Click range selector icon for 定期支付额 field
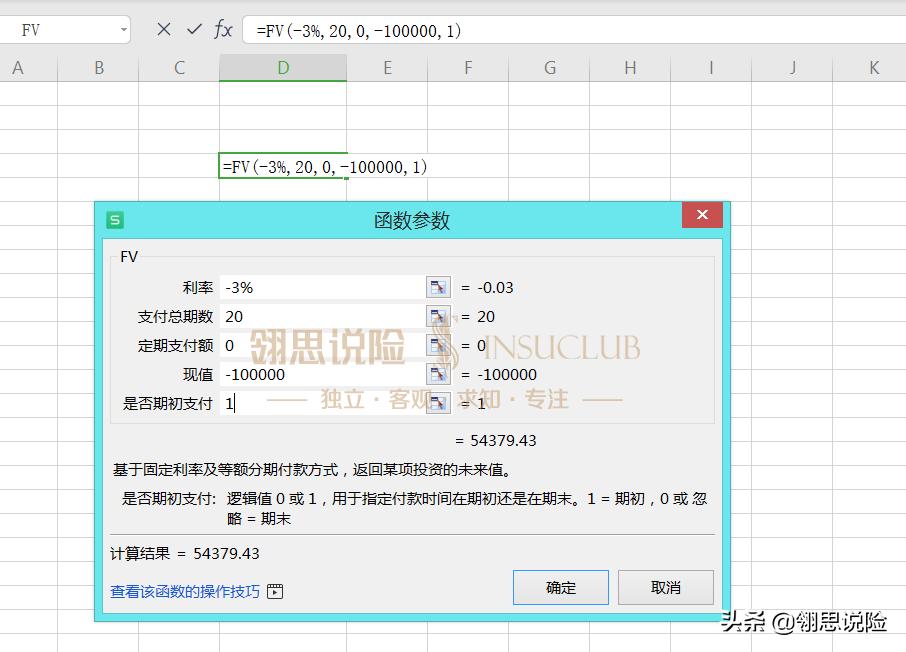Image resolution: width=906 pixels, height=652 pixels. 438,345
